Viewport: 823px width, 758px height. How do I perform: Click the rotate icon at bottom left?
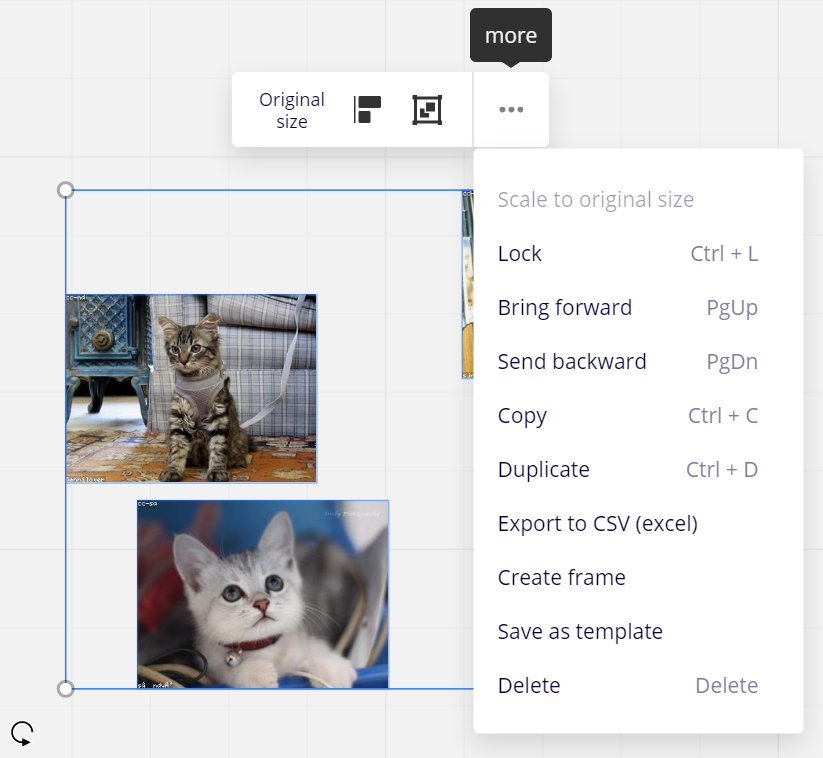(x=22, y=734)
